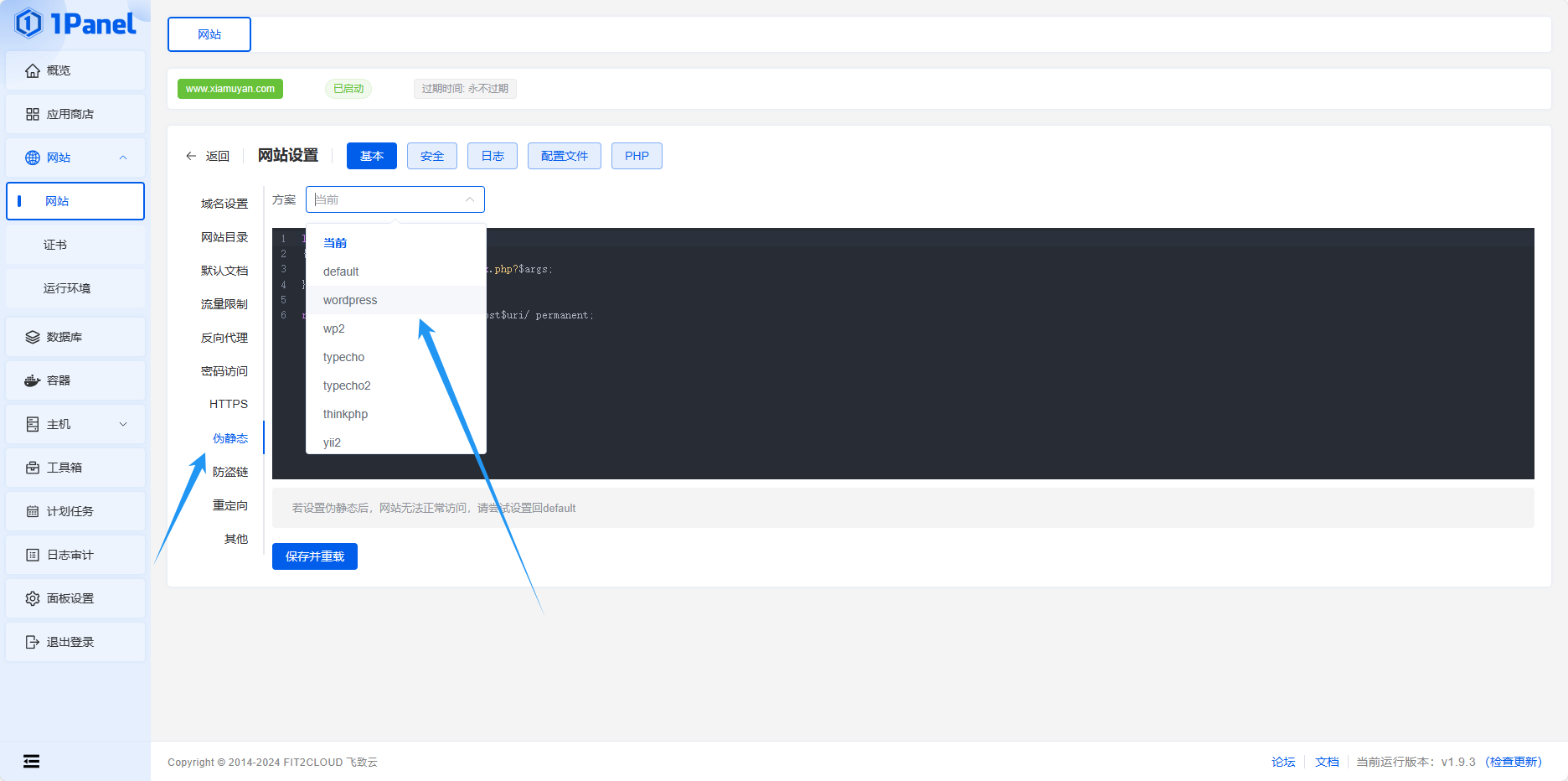The image size is (1568, 781).
Task: Open 重定向 settings section
Action: (230, 505)
